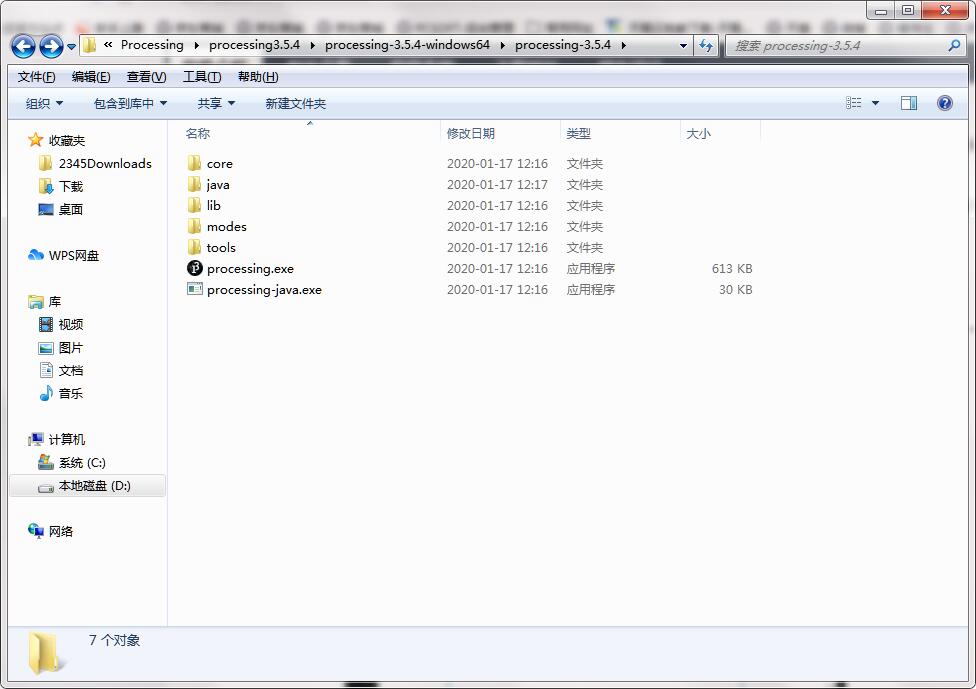Click the processing-3.5.4-windows64 breadcrumb segment
This screenshot has width=976, height=689.
(x=407, y=45)
